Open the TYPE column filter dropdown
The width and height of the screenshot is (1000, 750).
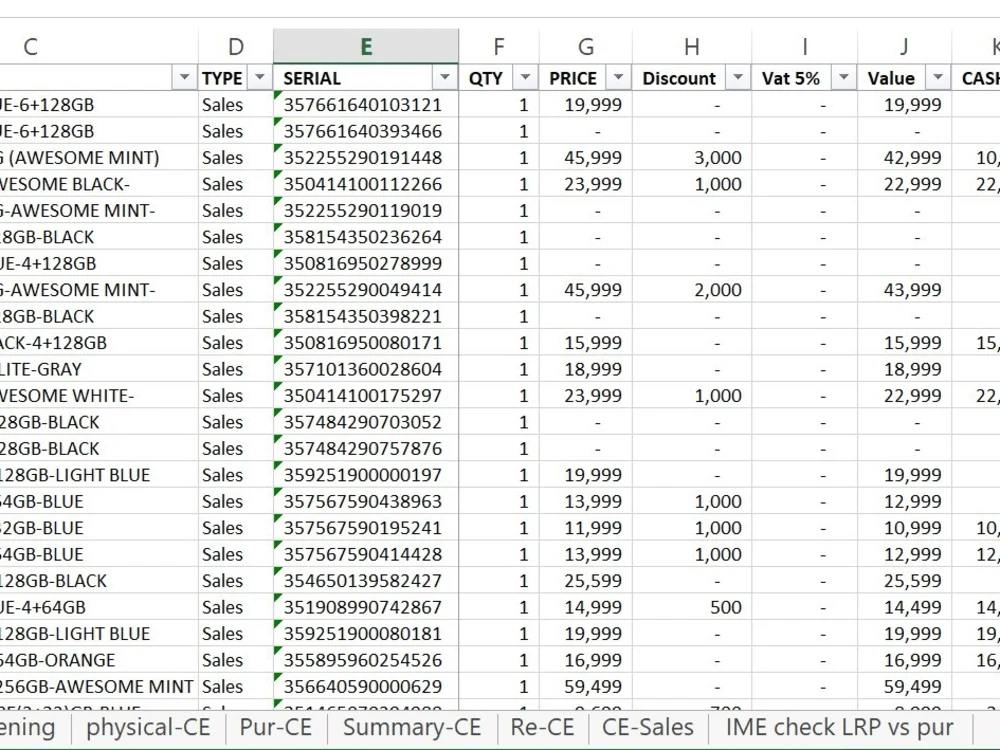[x=260, y=78]
